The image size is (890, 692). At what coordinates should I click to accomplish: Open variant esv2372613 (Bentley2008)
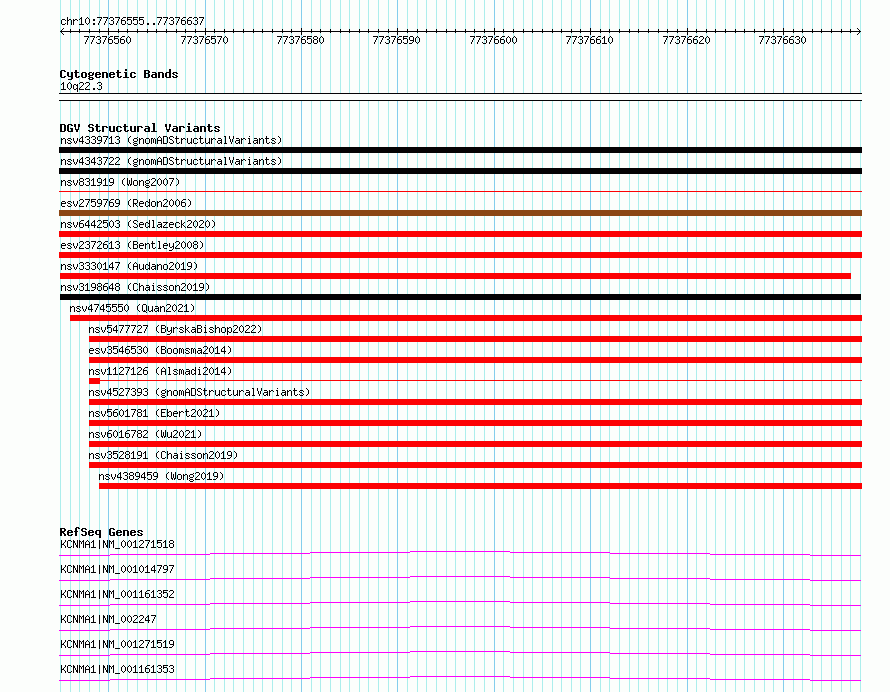coord(132,245)
